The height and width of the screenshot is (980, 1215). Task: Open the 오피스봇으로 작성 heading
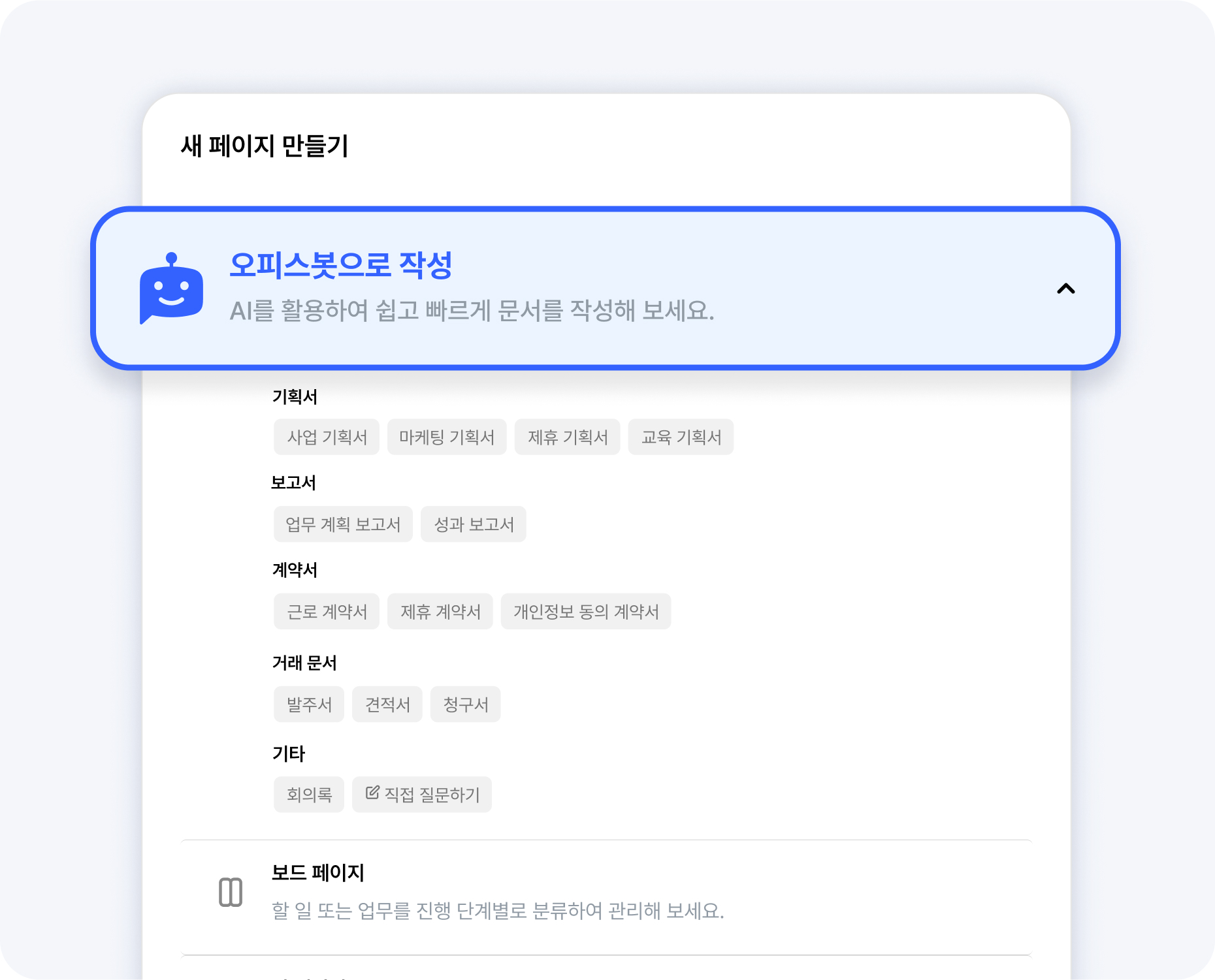[340, 265]
